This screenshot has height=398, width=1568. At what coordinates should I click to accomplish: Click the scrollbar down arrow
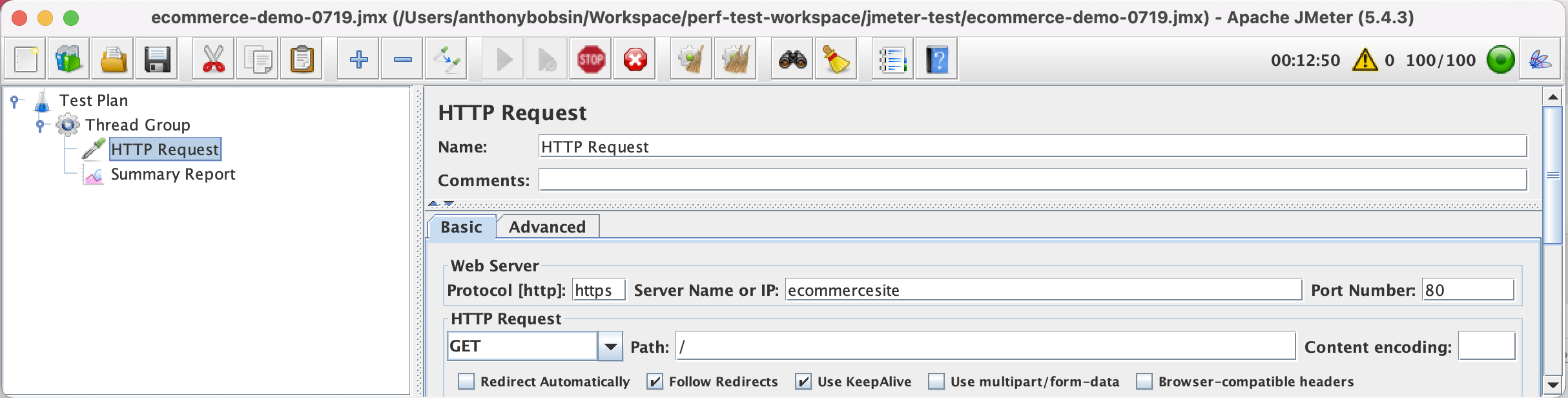1553,385
